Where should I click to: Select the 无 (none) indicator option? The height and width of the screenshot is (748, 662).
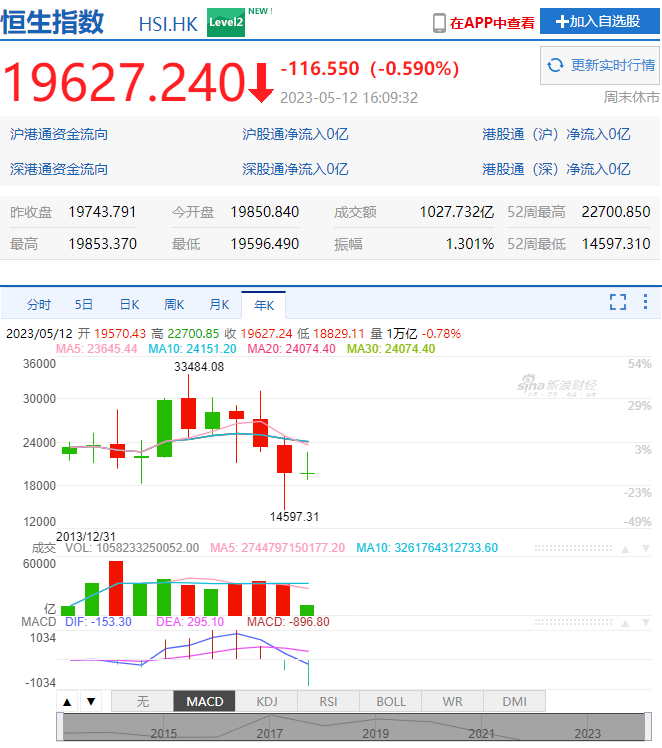(x=142, y=701)
